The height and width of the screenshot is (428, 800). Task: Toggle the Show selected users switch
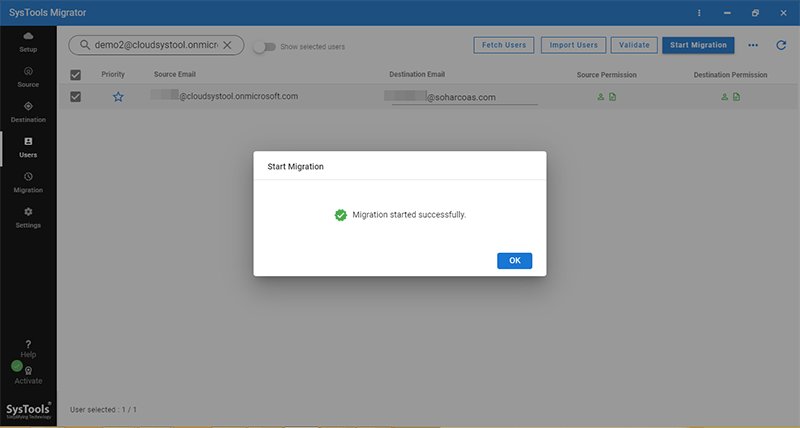coord(265,47)
